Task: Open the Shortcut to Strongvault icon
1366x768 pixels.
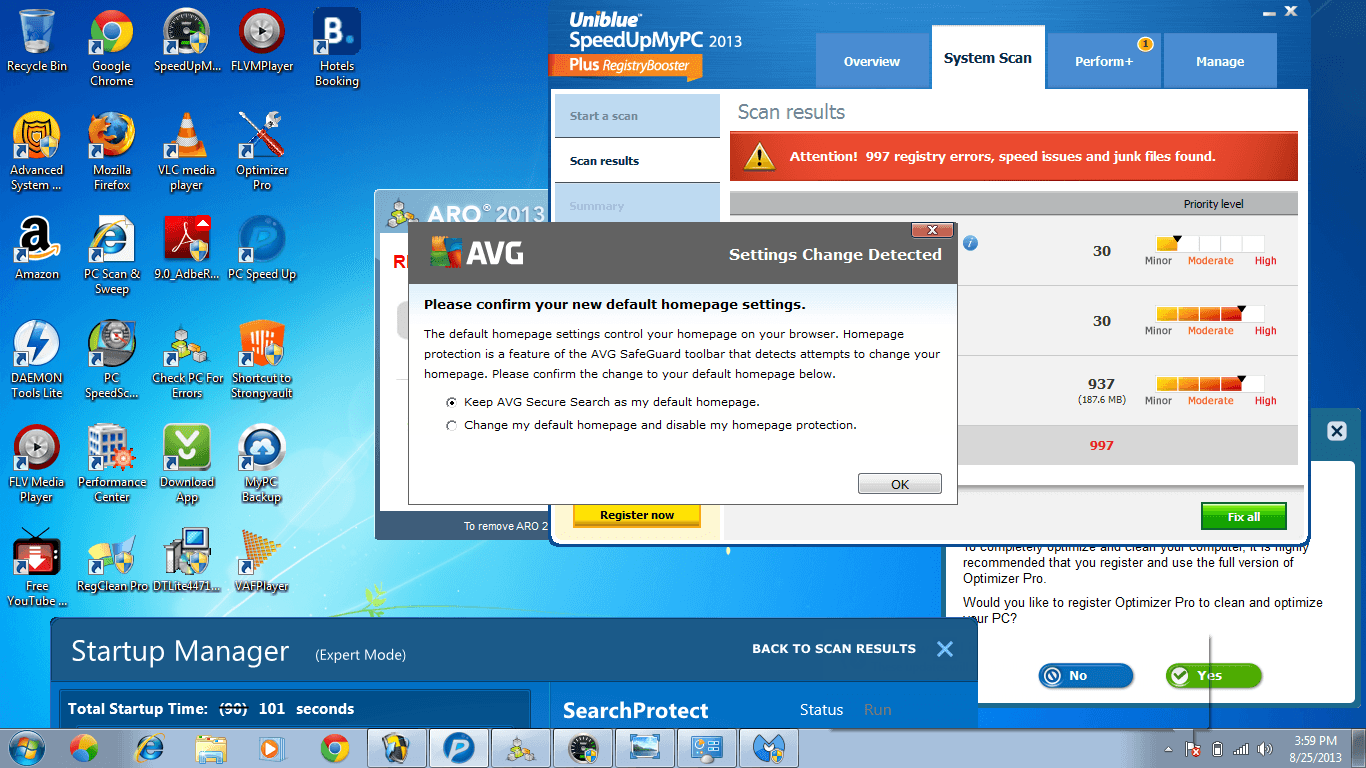Action: [x=261, y=360]
